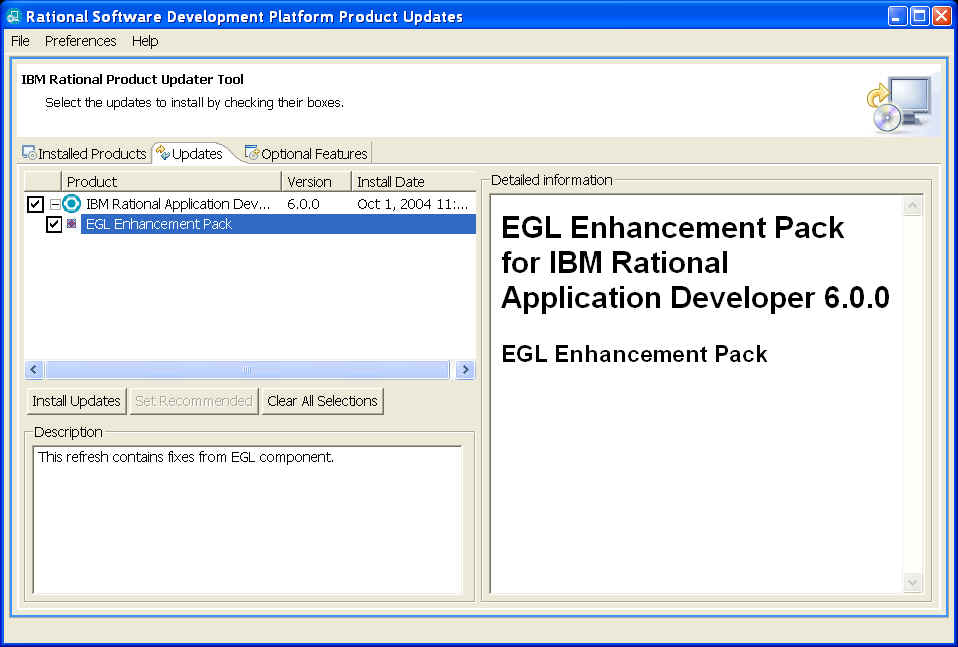Image resolution: width=958 pixels, height=647 pixels.
Task: Click the version value 6.0.0
Action: tap(303, 204)
